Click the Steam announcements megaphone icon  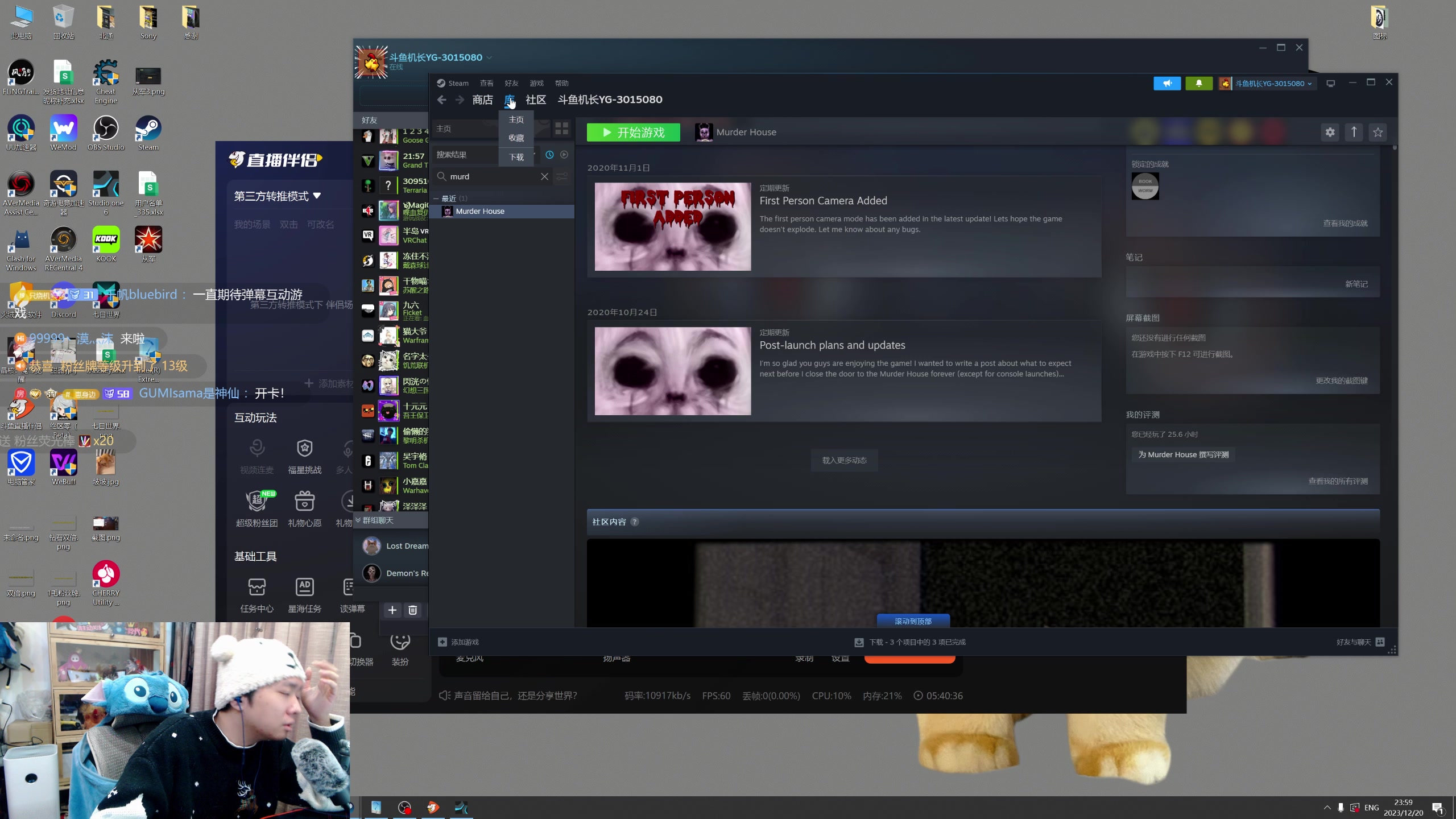click(x=1167, y=84)
